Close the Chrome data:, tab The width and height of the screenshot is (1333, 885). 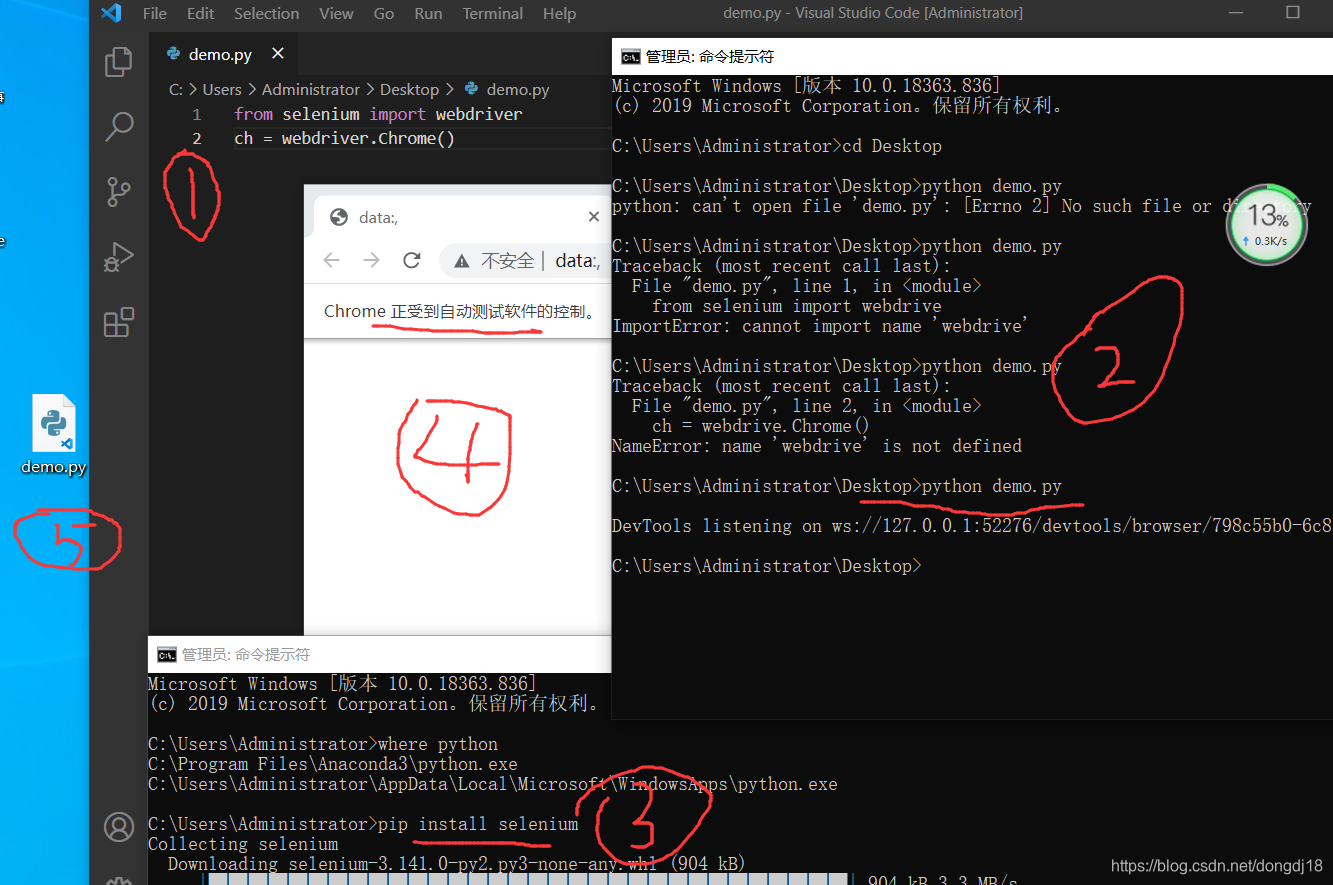point(594,217)
